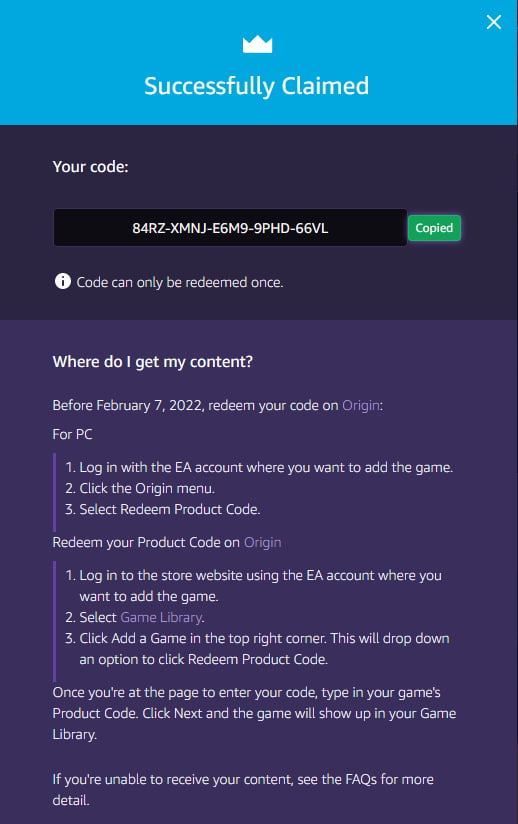Click the 'Click Add a Game' step

pyautogui.click(x=257, y=648)
